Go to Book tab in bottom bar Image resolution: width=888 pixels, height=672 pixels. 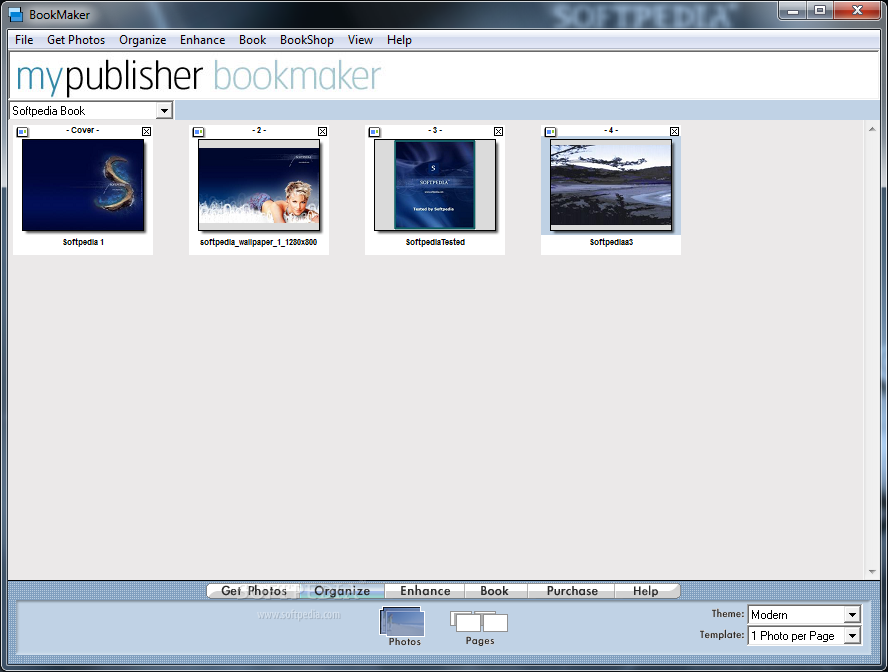(x=494, y=590)
